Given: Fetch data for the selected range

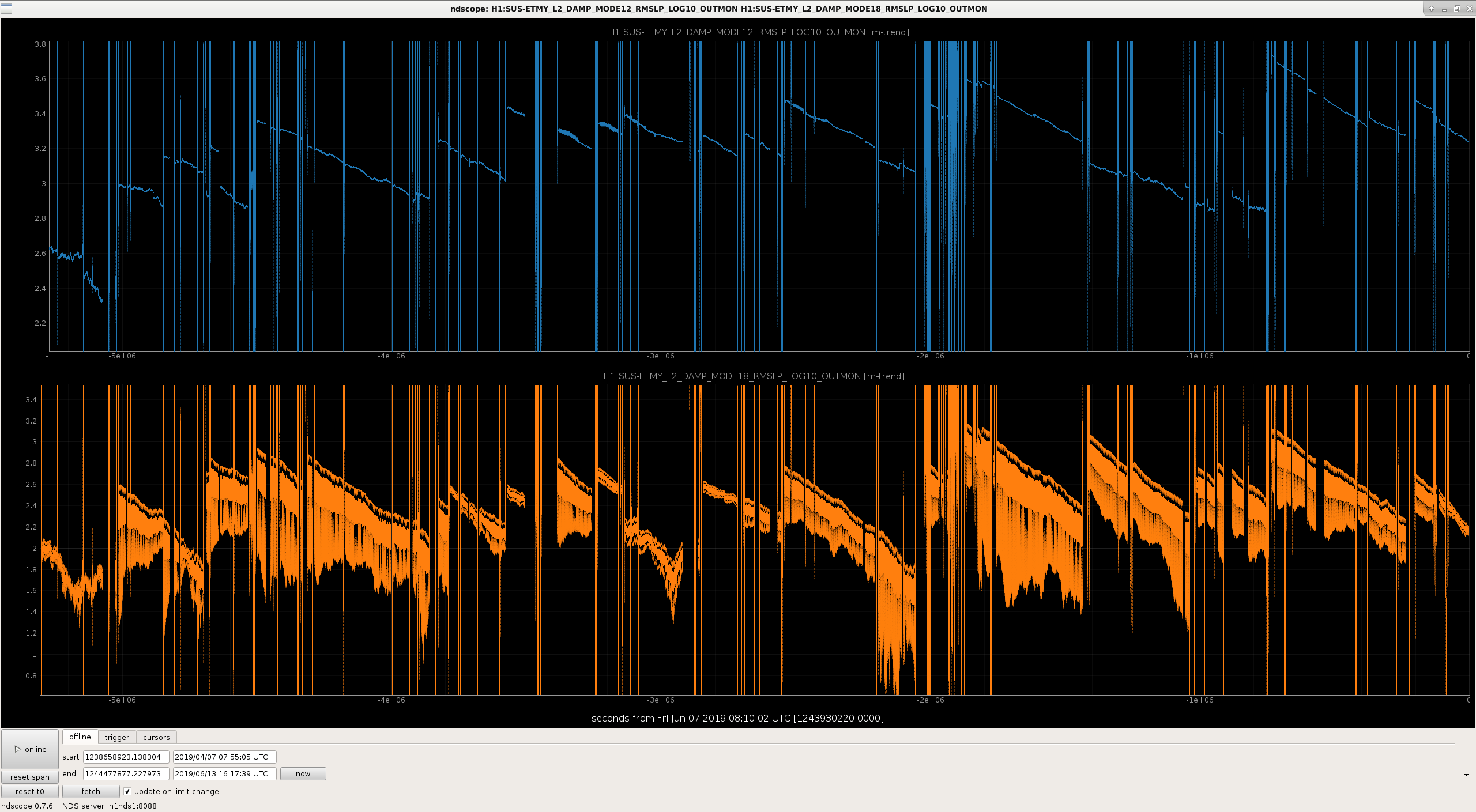Looking at the screenshot, I should point(91,791).
